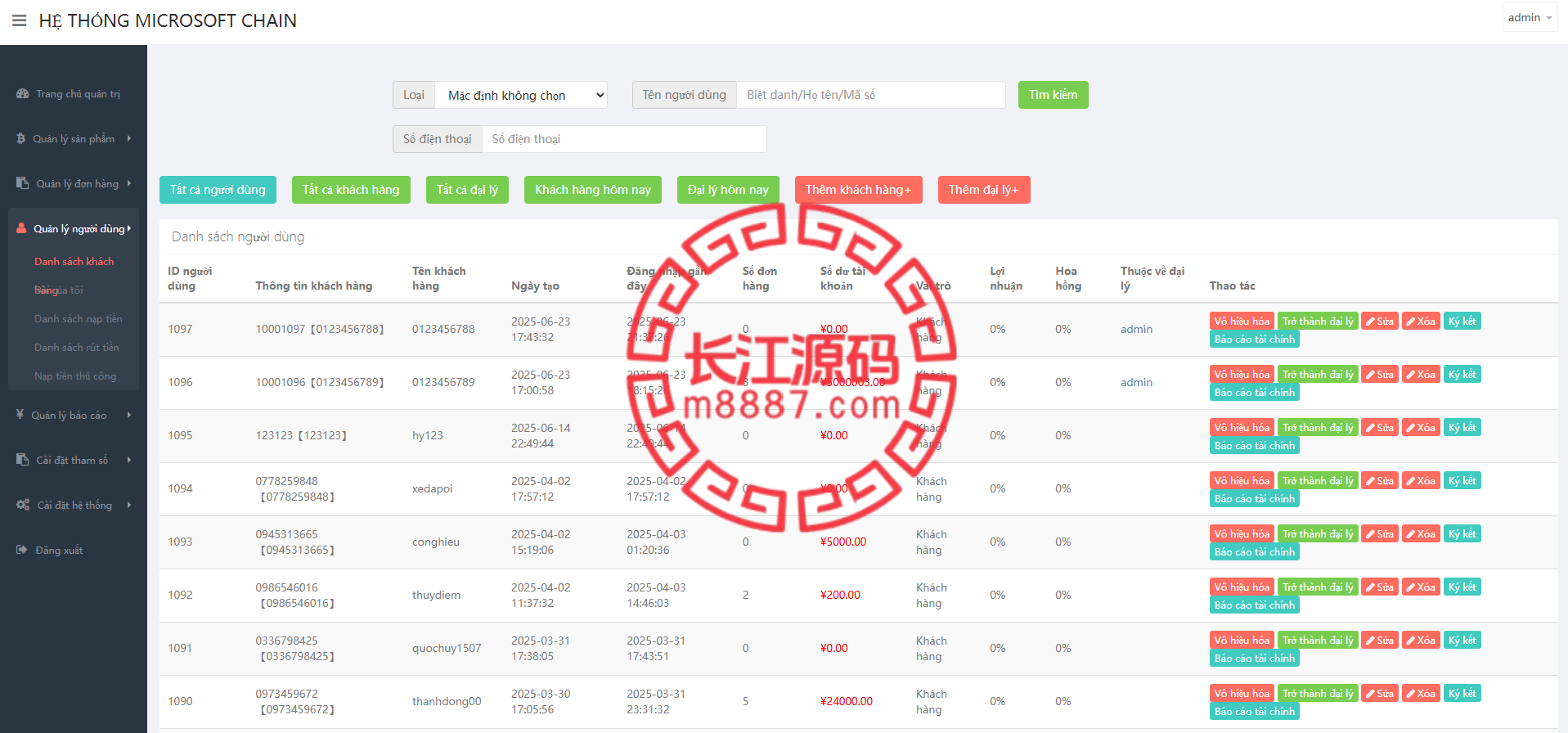
Task: Click Đăng xuất to log out
Action: pyautogui.click(x=59, y=551)
